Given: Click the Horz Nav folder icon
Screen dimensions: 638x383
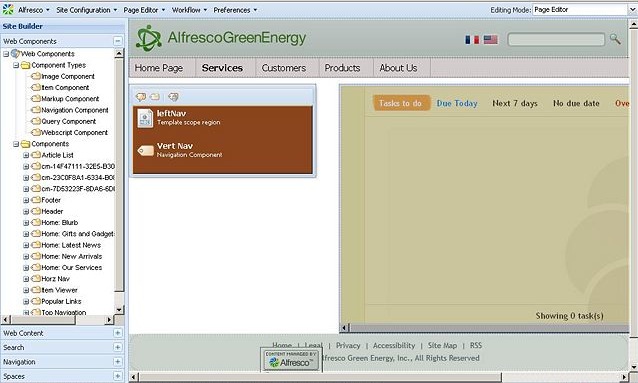Looking at the screenshot, I should [x=36, y=279].
